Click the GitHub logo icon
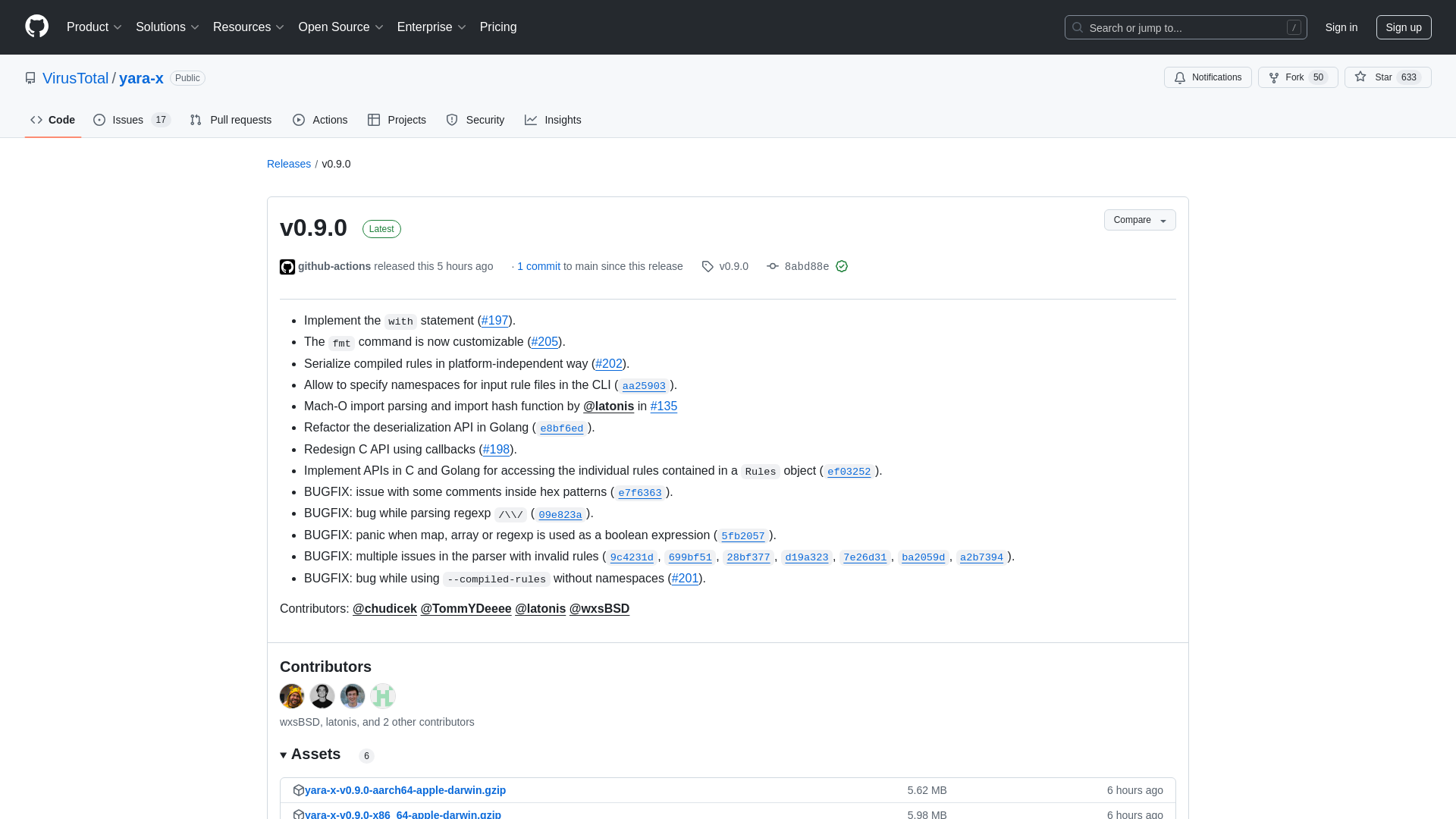The width and height of the screenshot is (1456, 819). [x=36, y=27]
